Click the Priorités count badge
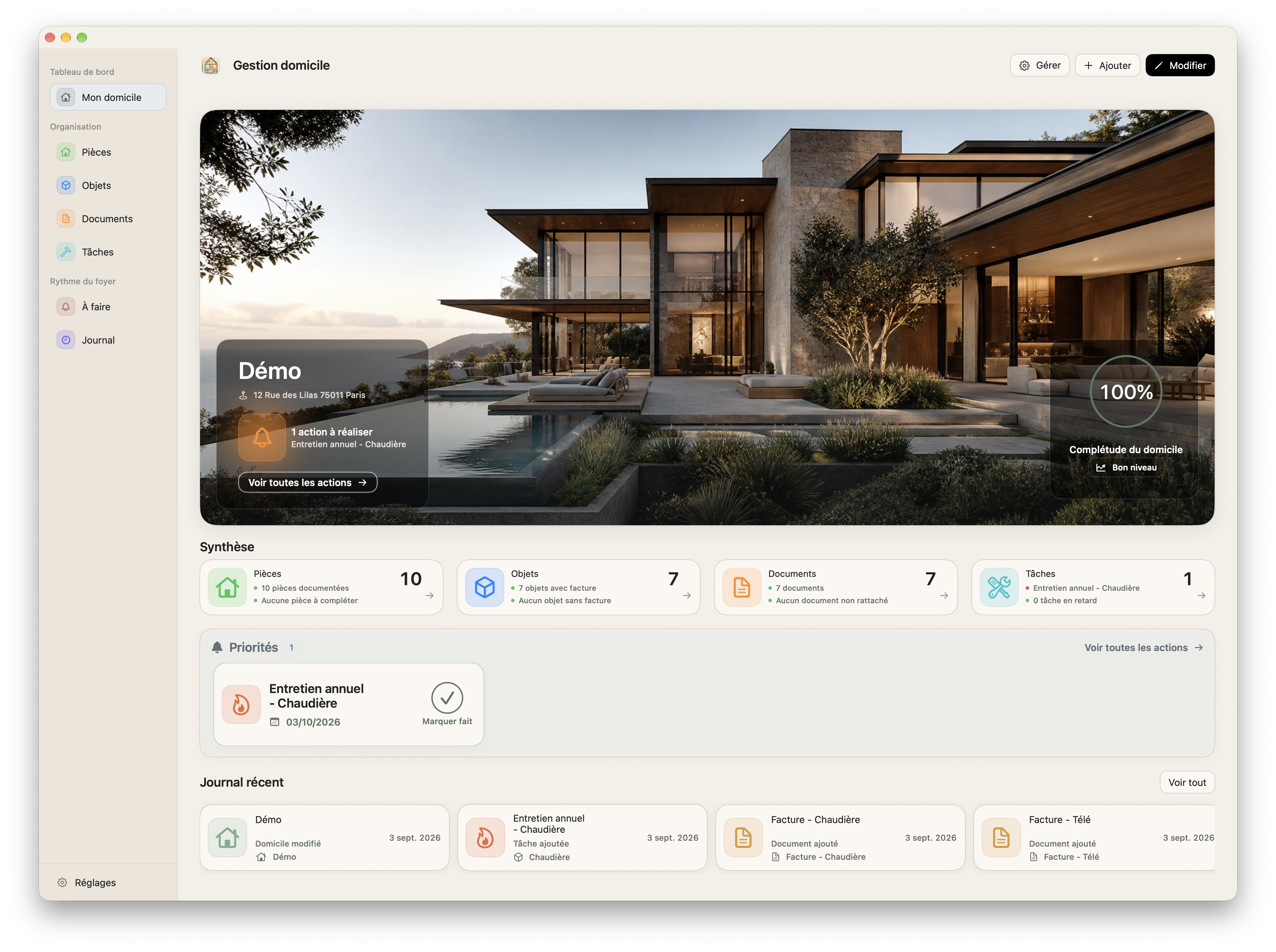1276x952 pixels. 291,647
